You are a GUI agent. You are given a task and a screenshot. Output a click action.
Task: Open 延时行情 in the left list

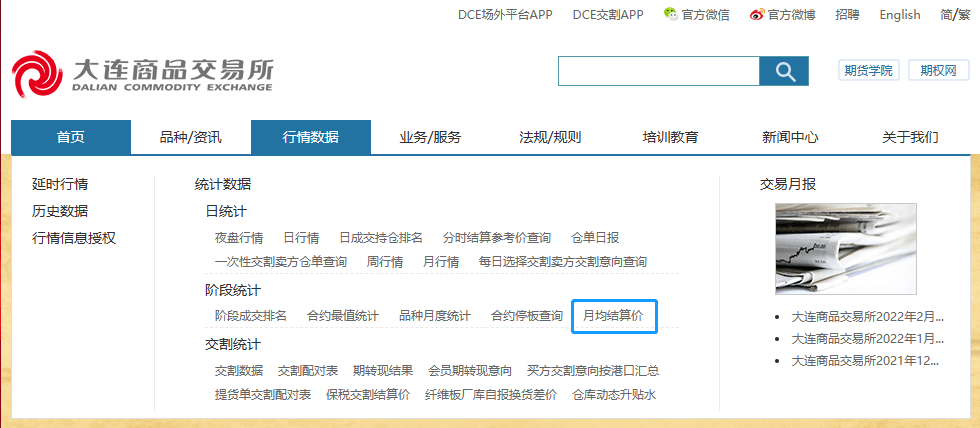coord(60,184)
